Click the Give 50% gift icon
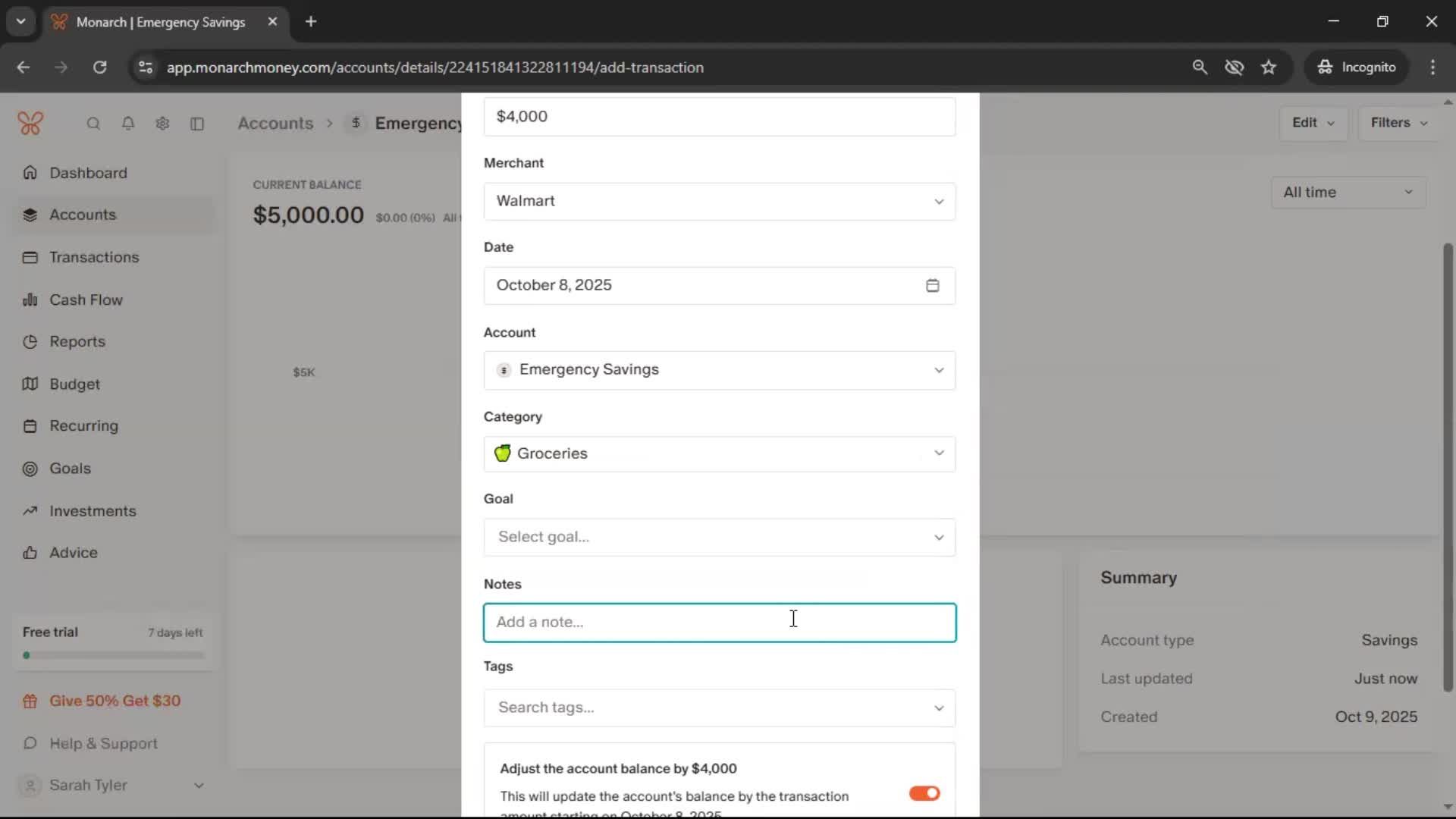This screenshot has height=819, width=1456. click(30, 701)
